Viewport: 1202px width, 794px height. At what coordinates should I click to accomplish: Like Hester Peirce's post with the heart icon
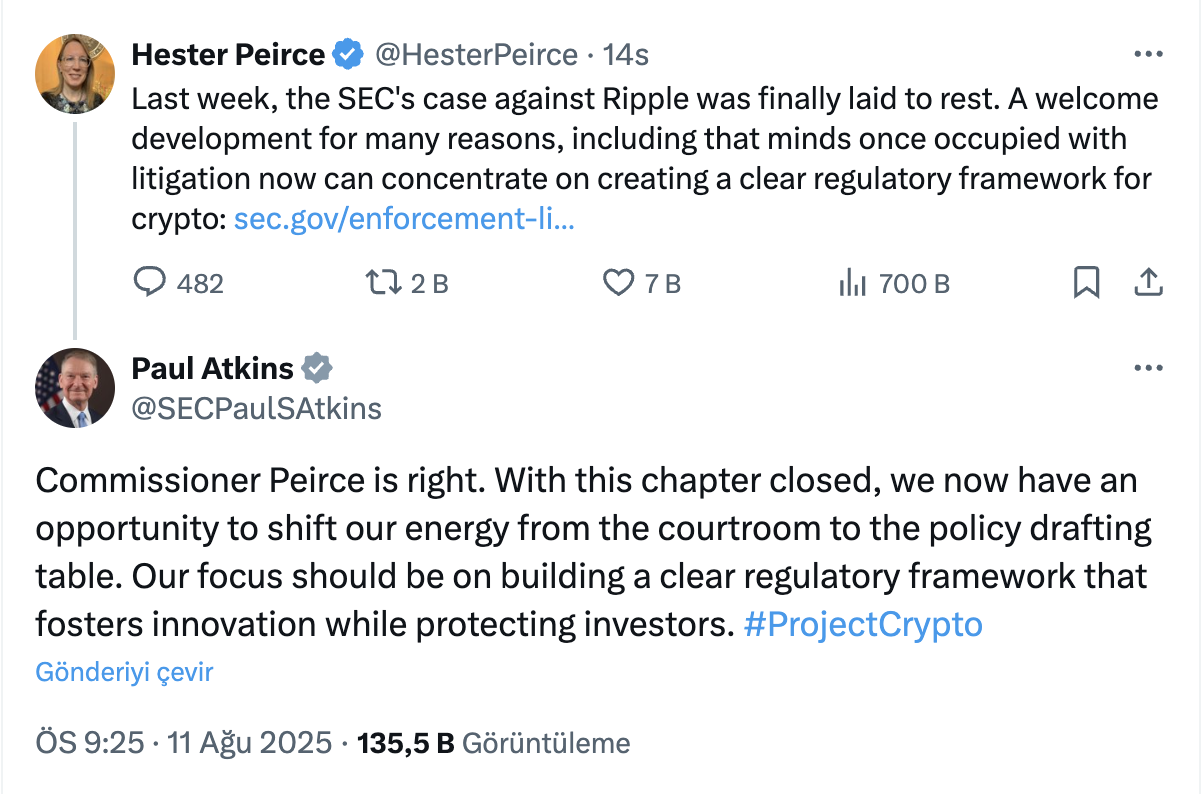pos(619,283)
